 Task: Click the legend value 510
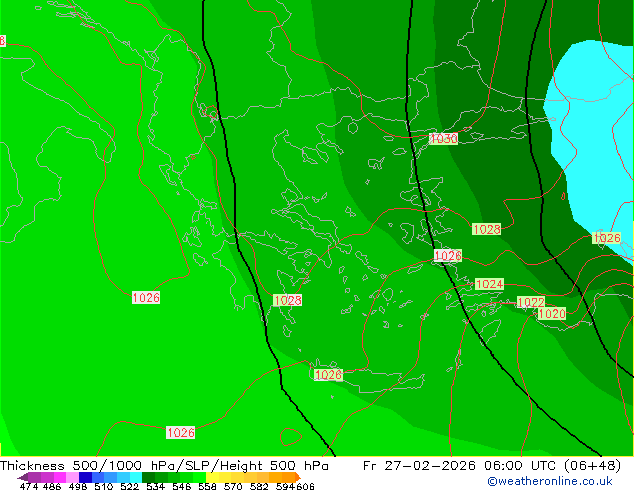(x=104, y=486)
